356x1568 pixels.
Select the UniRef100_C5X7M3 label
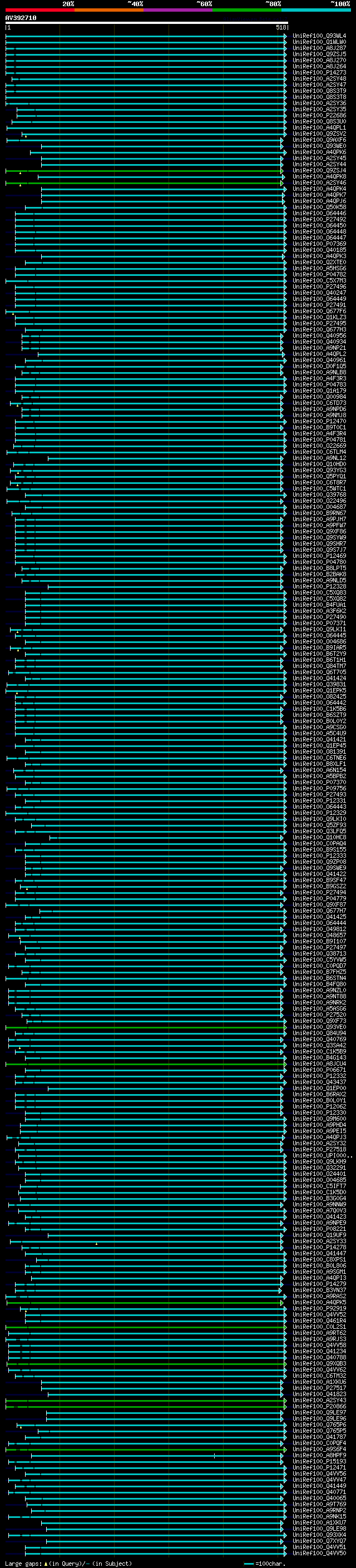coord(319,281)
